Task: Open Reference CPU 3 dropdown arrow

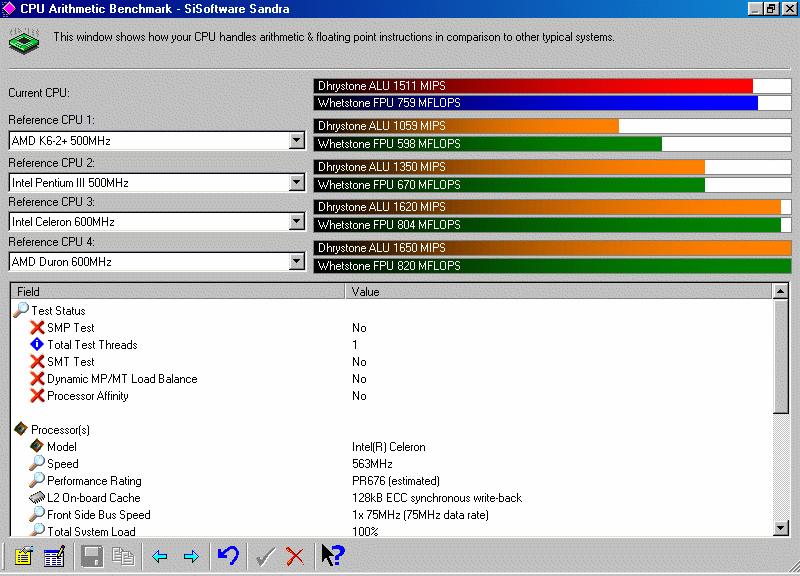Action: 296,221
